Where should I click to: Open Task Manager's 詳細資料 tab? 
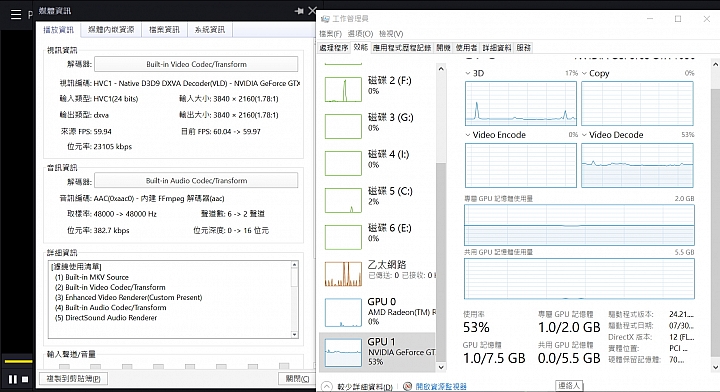[x=497, y=47]
